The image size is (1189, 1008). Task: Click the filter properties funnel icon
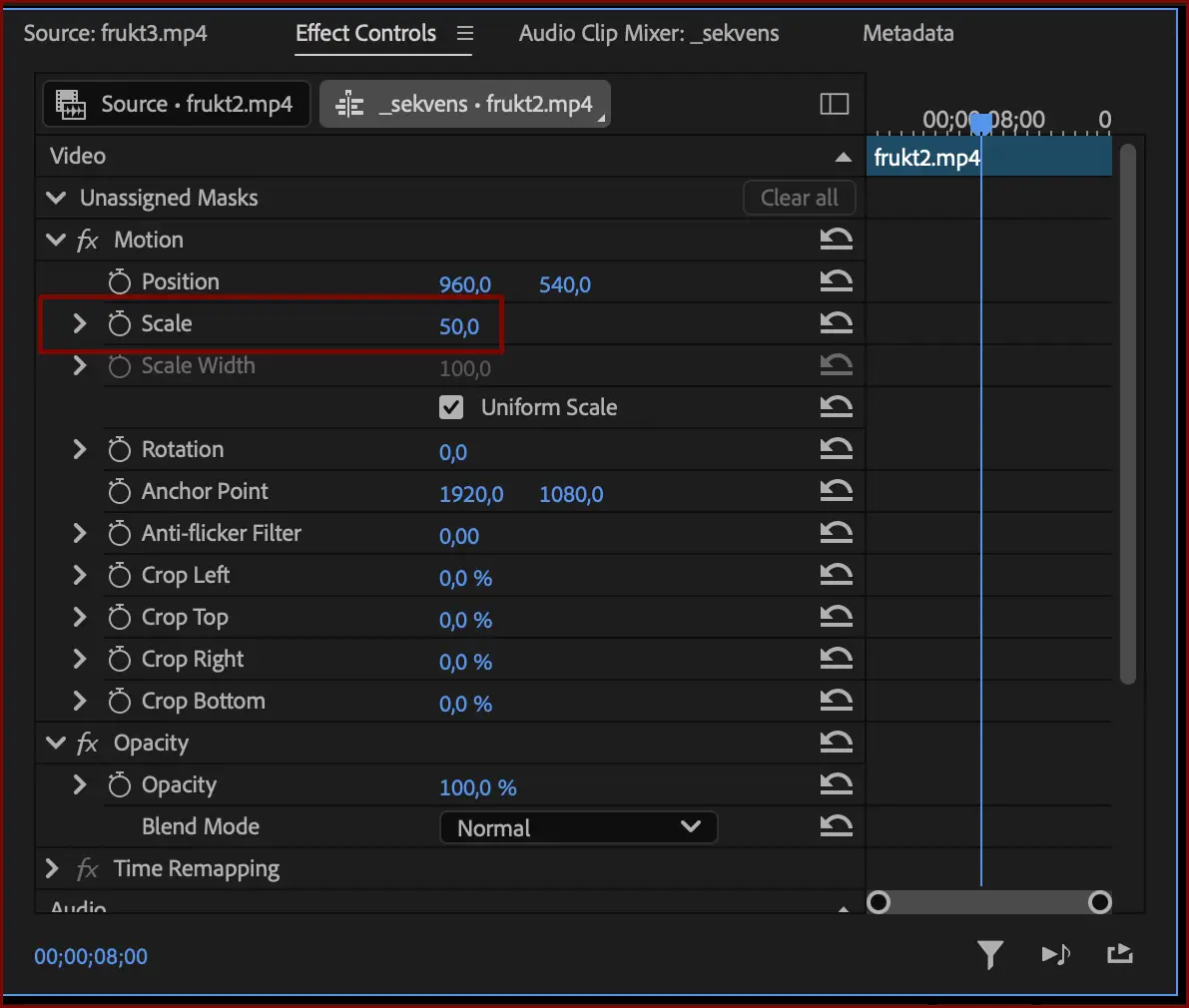(989, 954)
